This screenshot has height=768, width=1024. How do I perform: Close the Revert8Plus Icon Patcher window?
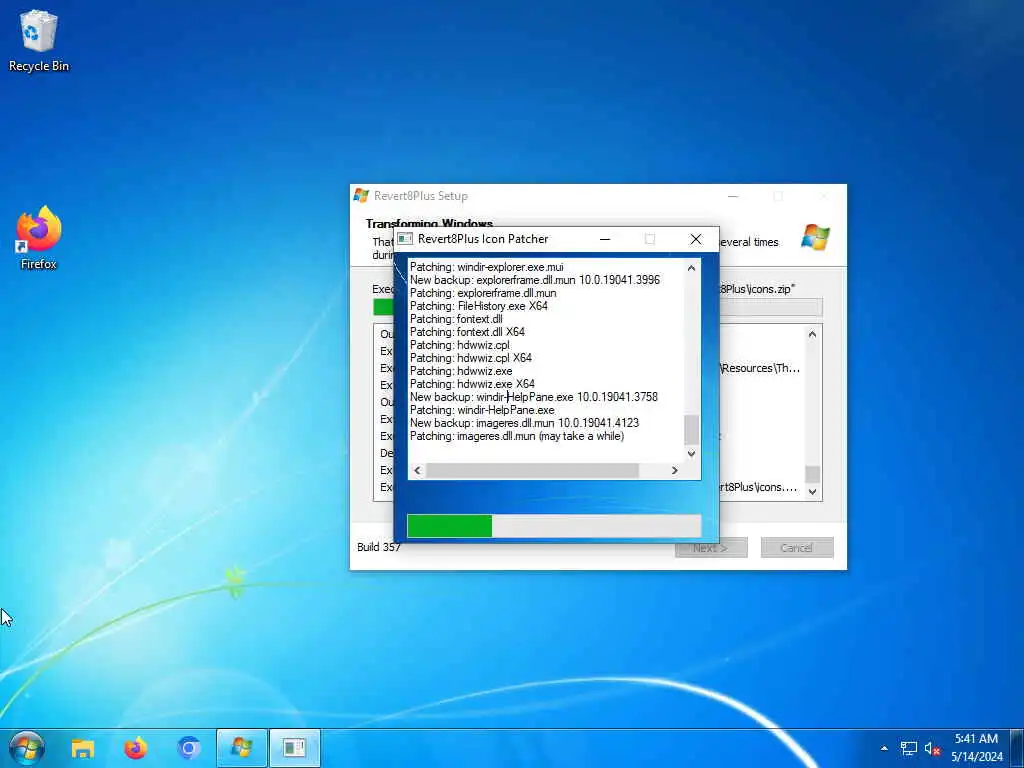point(696,239)
